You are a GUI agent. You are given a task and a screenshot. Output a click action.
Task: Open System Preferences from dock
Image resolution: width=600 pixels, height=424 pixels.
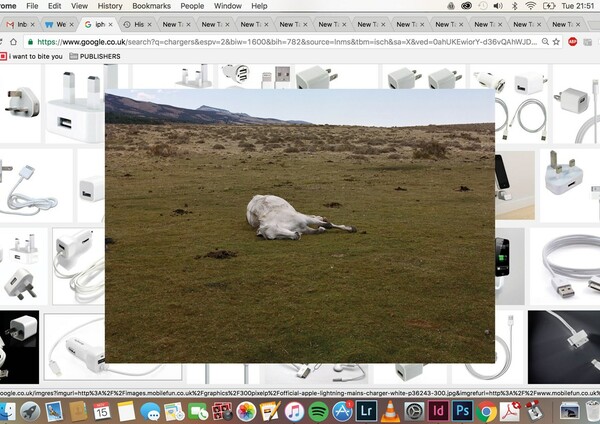(414, 411)
